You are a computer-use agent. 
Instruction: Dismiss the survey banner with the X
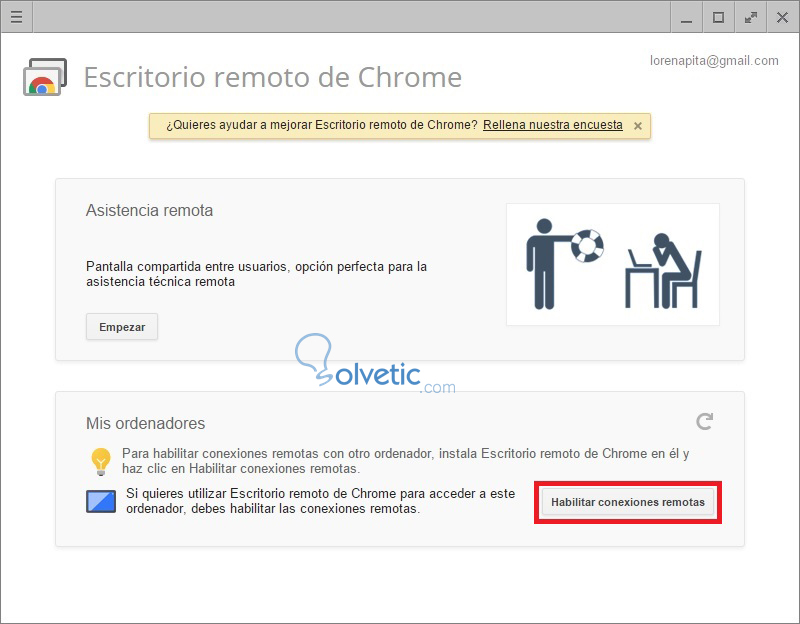click(637, 126)
